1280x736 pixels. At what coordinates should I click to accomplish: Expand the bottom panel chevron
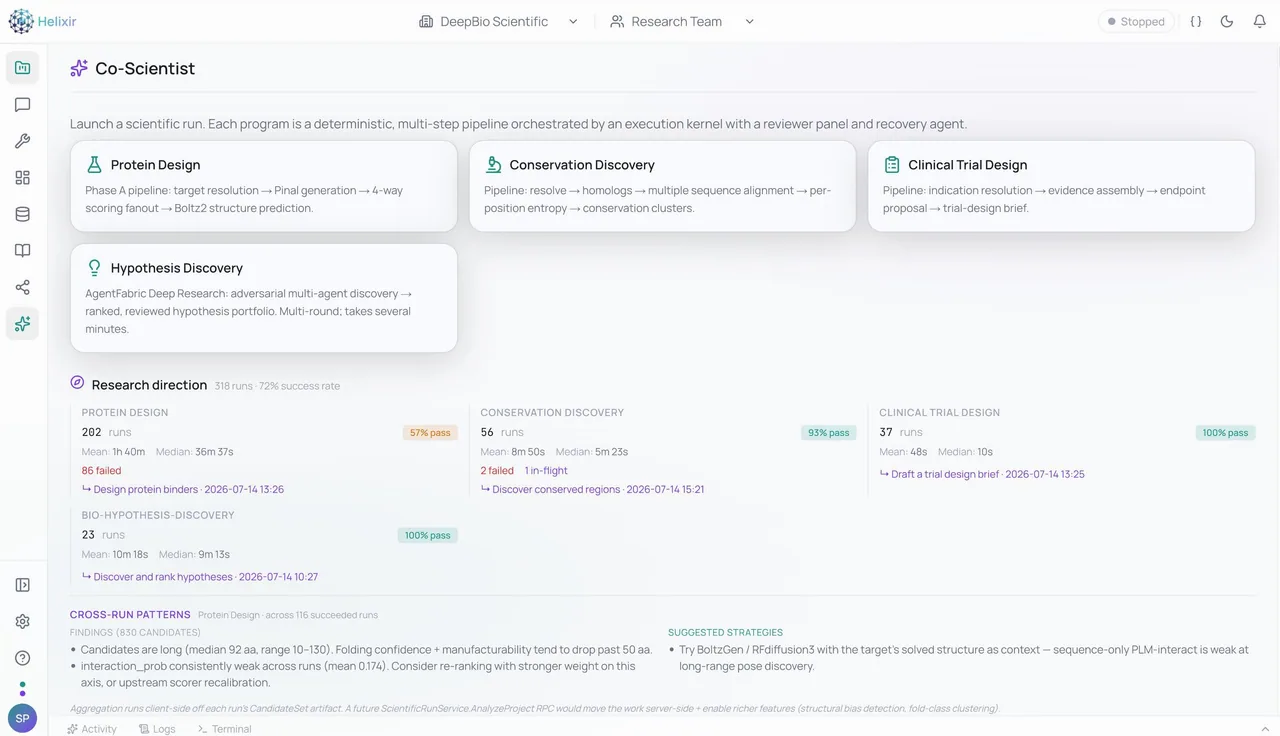click(x=1265, y=729)
